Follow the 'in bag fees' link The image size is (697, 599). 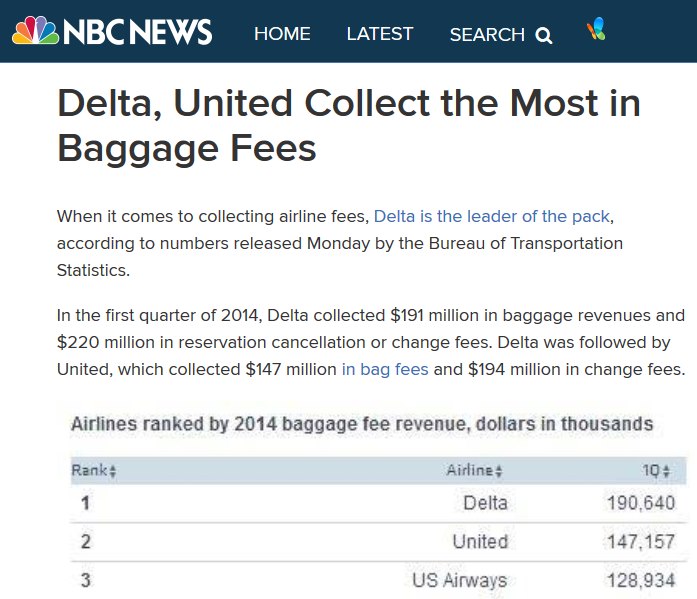(385, 369)
